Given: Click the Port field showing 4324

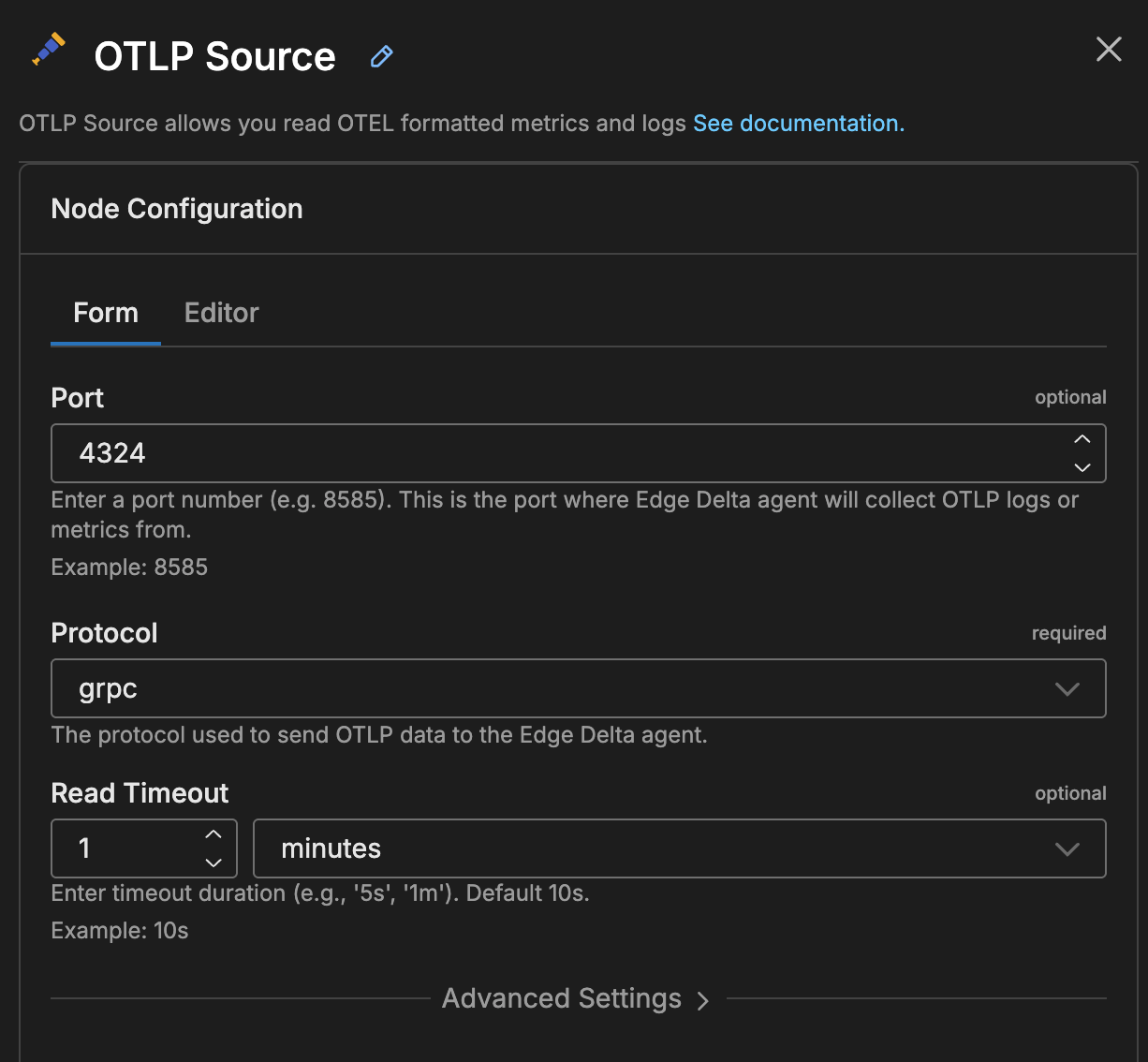Looking at the screenshot, I should click(x=562, y=453).
